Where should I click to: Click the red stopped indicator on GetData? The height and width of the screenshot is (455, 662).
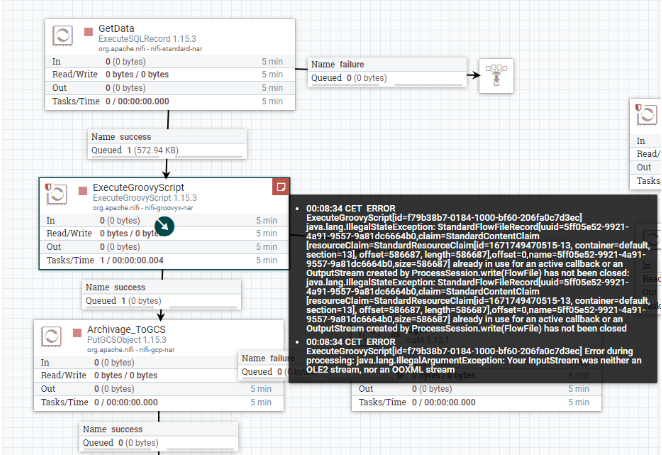(88, 32)
